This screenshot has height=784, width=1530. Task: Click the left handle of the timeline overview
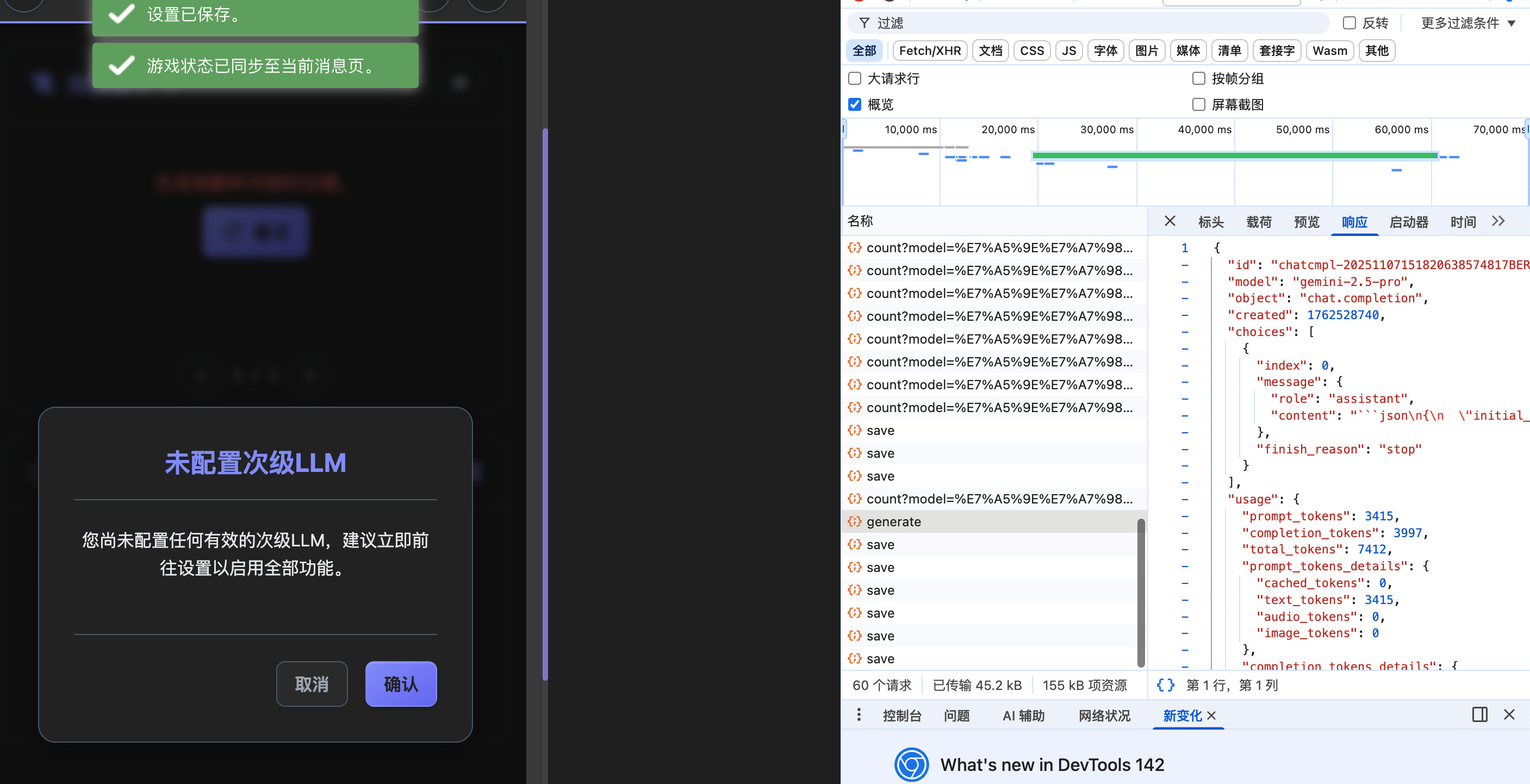tap(843, 129)
